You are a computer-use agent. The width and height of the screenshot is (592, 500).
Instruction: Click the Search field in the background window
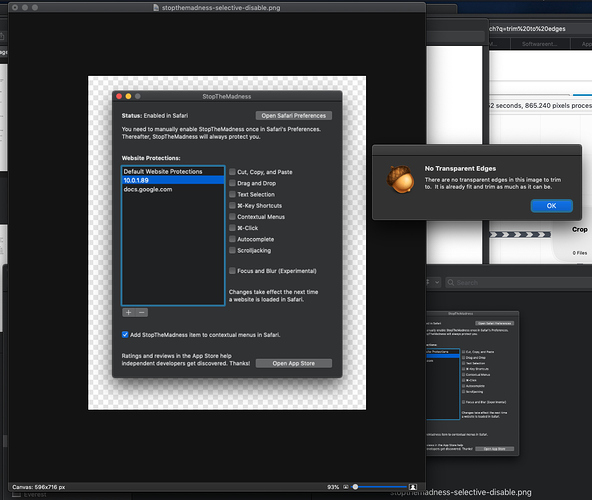pyautogui.click(x=518, y=282)
